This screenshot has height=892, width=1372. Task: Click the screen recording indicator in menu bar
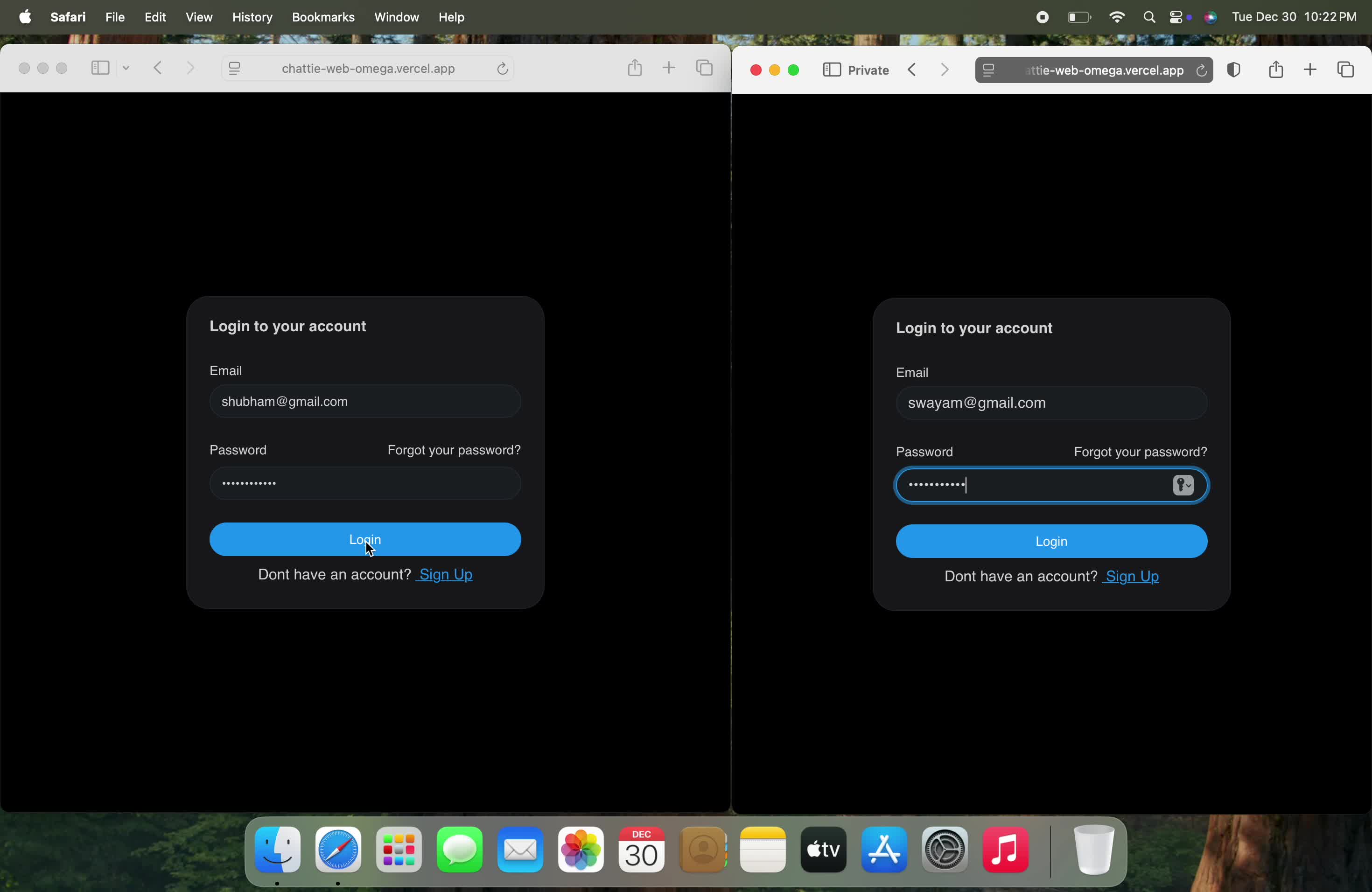(1042, 17)
